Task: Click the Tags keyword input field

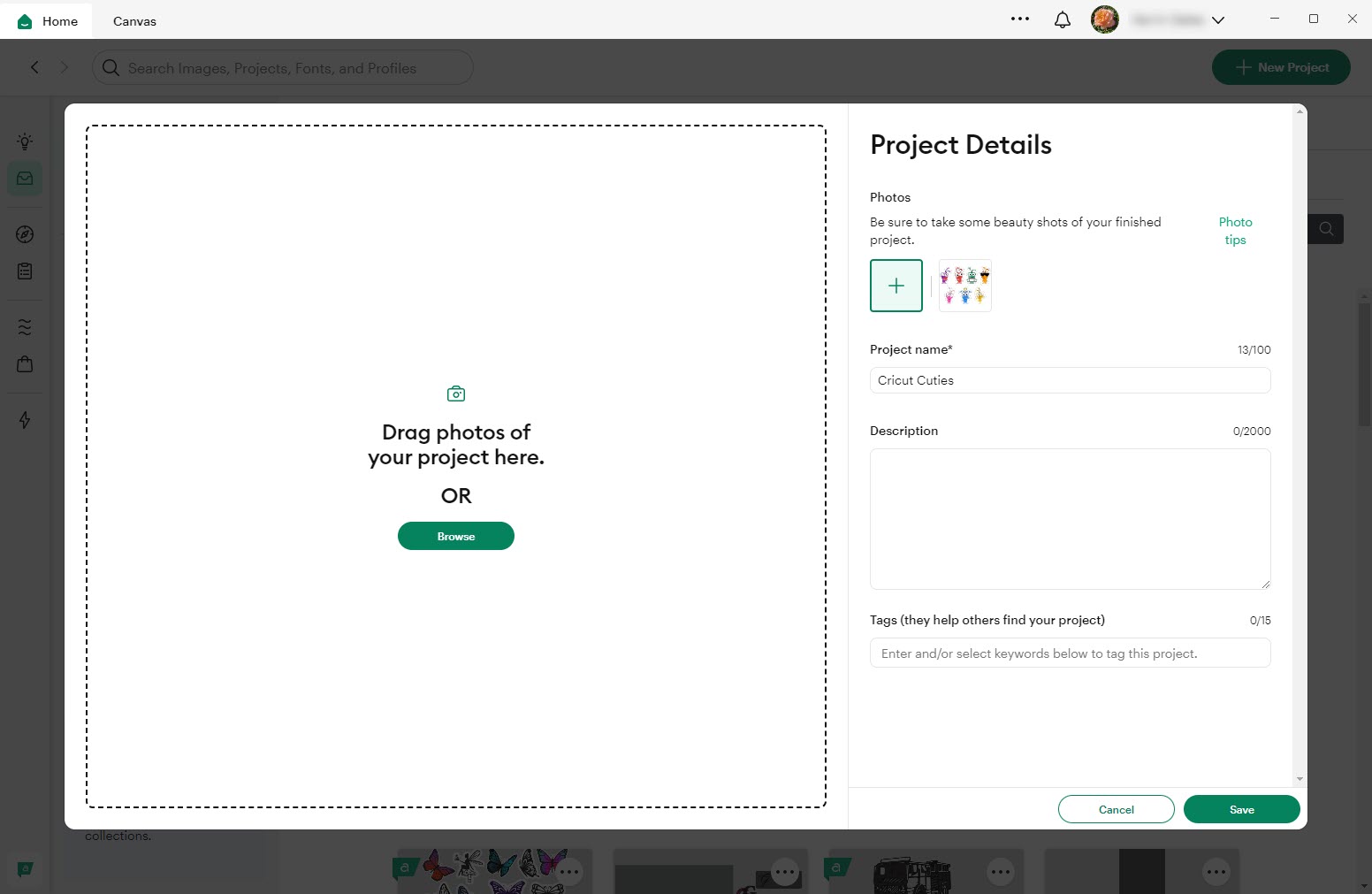Action: tap(1070, 653)
